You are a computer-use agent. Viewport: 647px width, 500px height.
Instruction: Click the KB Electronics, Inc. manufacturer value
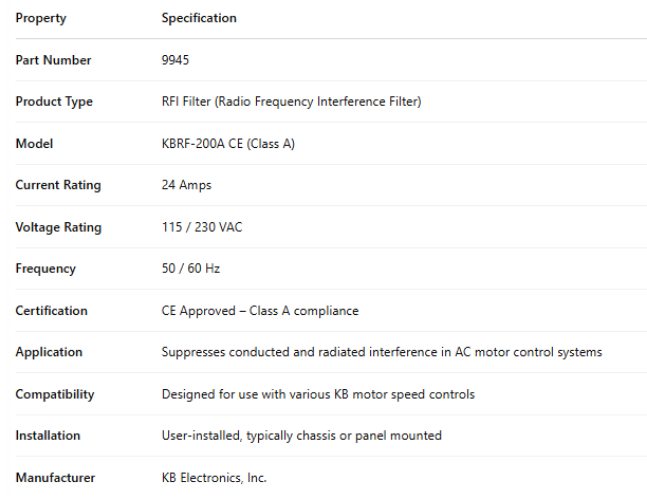pos(214,478)
